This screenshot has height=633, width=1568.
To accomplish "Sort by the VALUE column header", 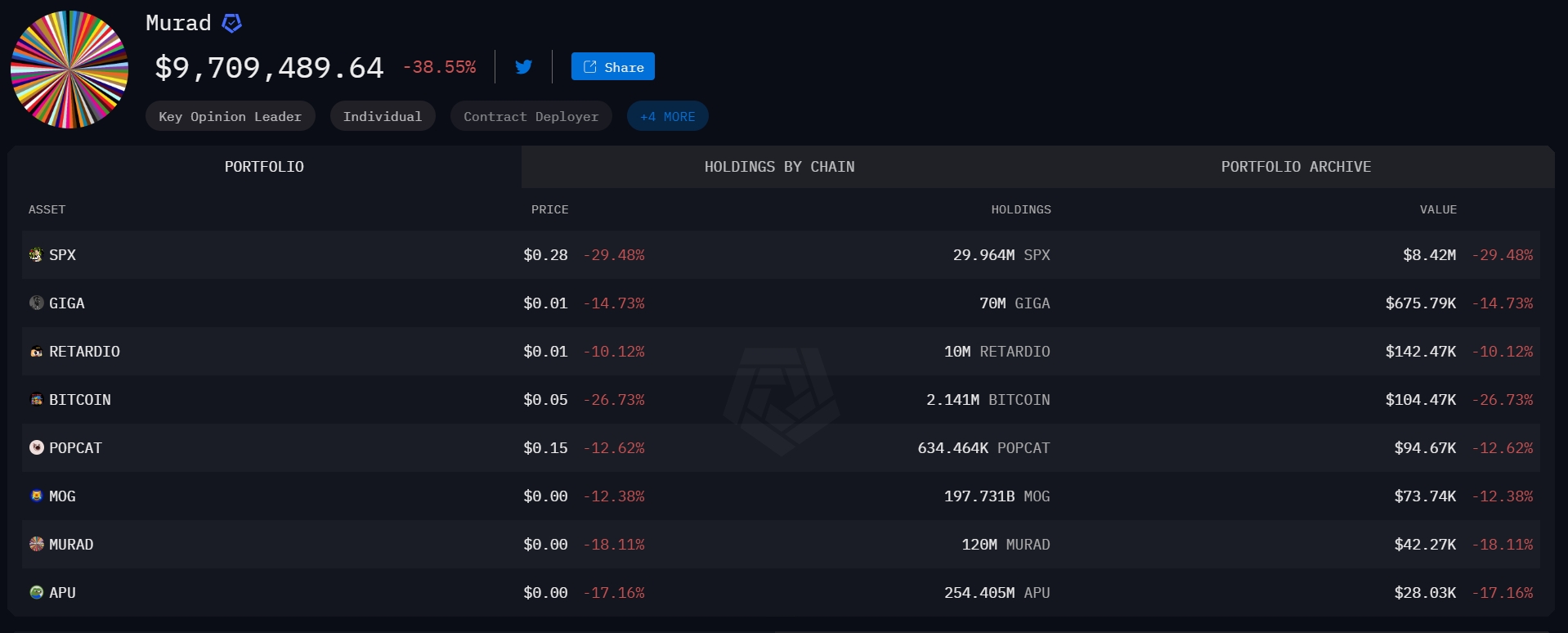I will [1438, 210].
